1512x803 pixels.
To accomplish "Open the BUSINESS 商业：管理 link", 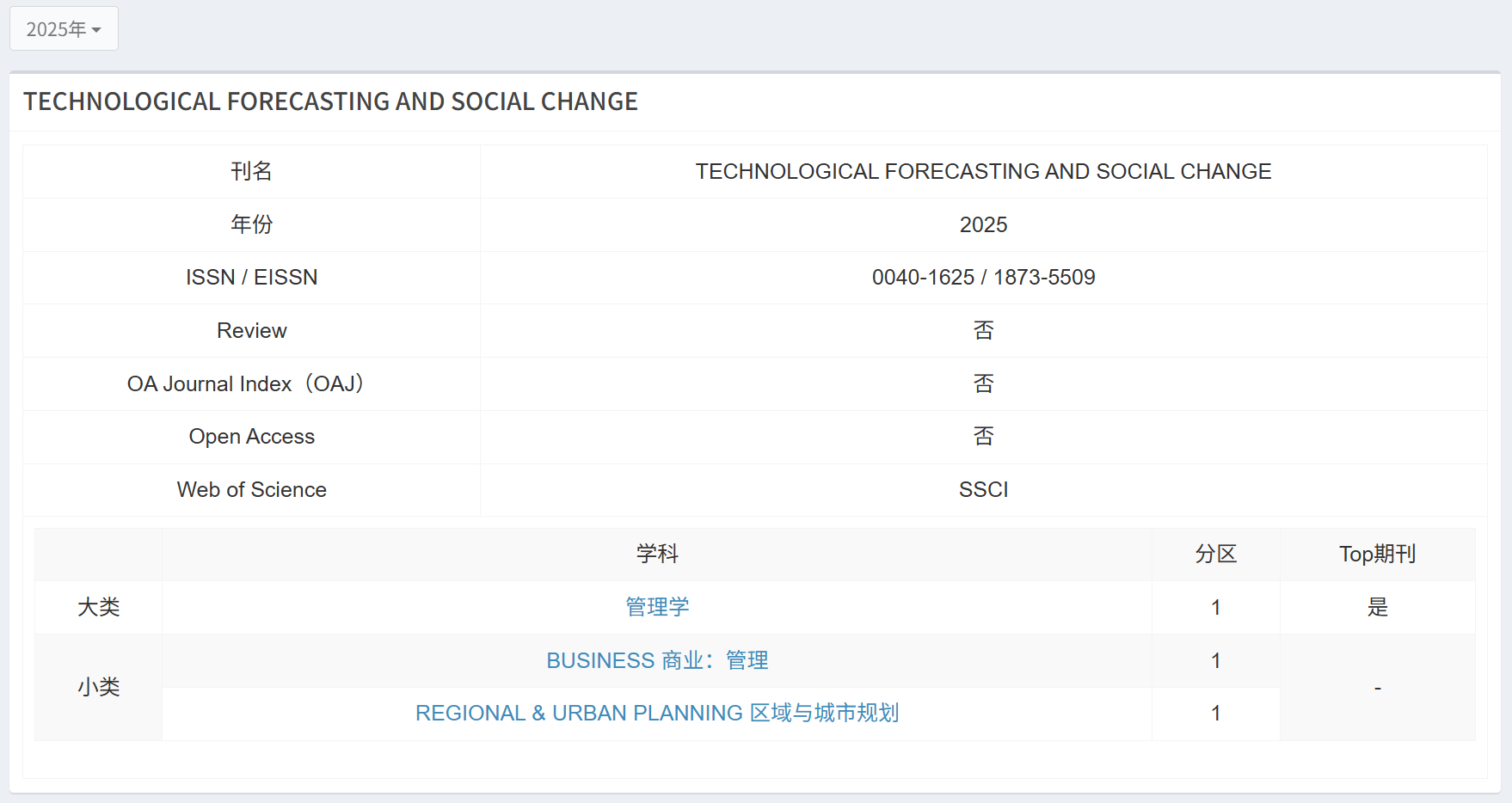I will tap(657, 660).
